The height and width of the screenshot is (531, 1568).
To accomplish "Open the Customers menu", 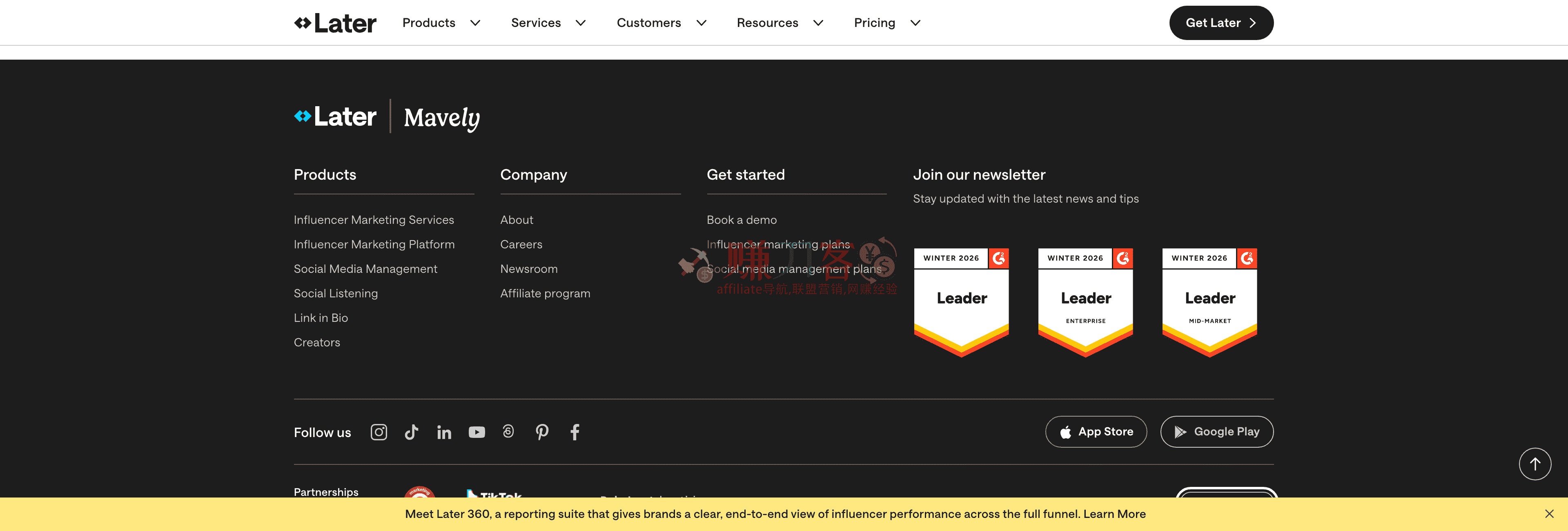I will click(648, 22).
